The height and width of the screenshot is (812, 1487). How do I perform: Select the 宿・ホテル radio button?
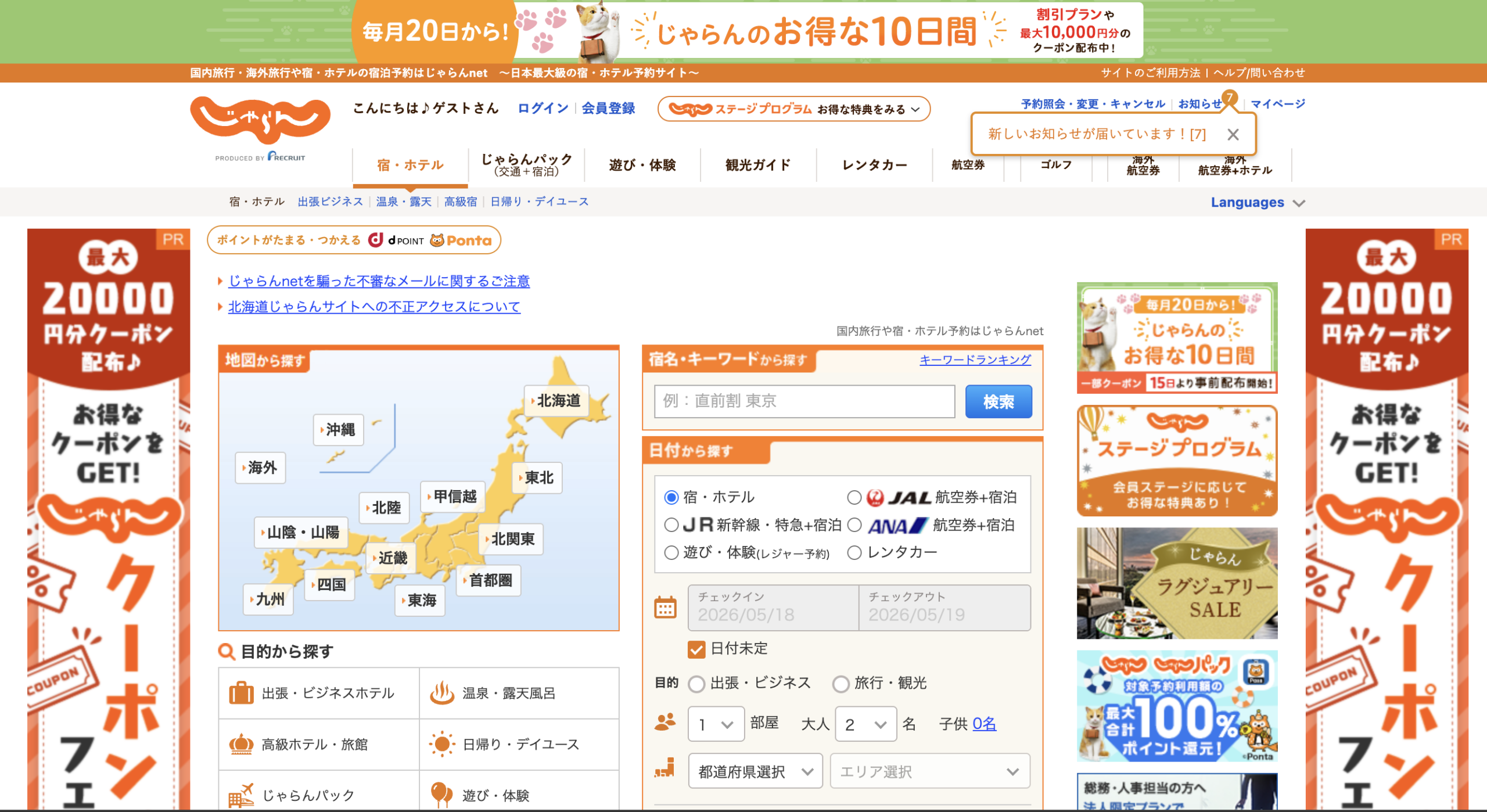click(x=671, y=497)
